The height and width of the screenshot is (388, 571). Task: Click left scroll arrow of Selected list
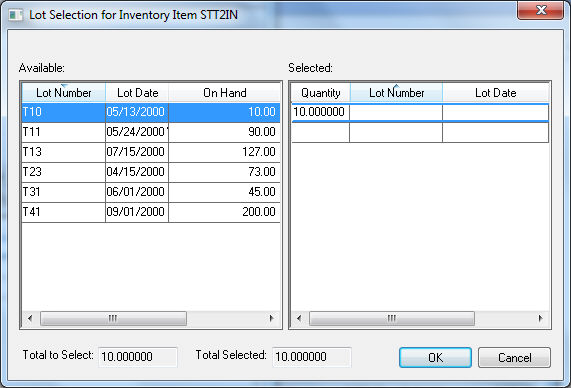click(x=299, y=318)
